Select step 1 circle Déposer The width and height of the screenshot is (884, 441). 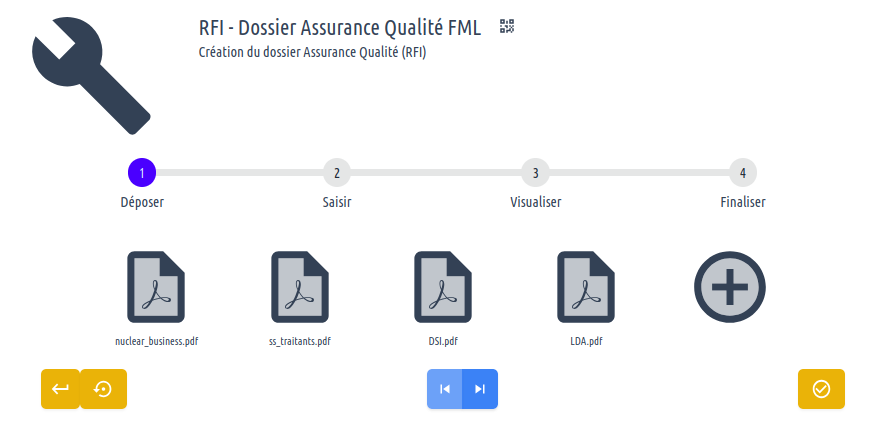coord(142,173)
